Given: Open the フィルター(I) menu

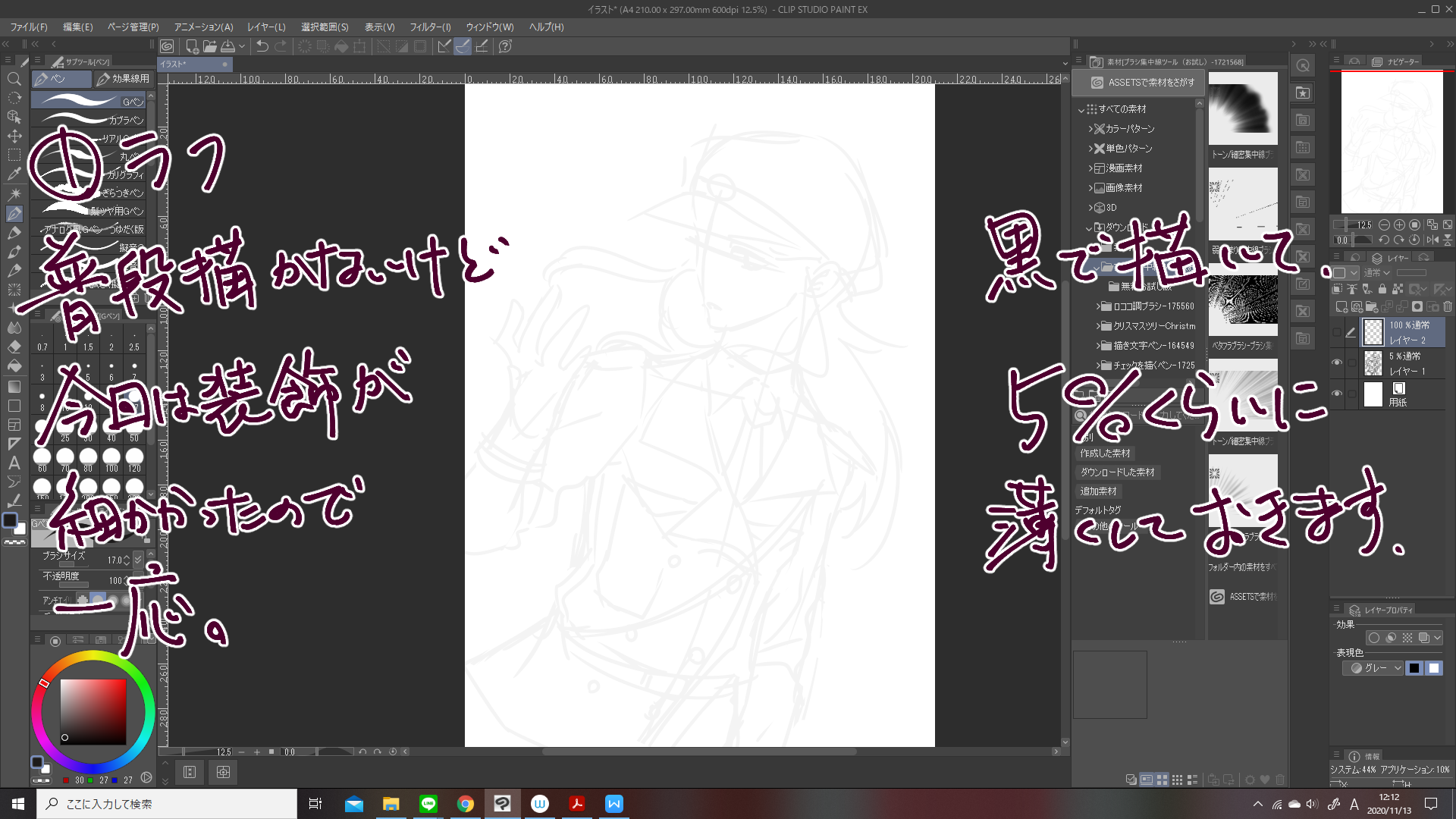Looking at the screenshot, I should [x=430, y=27].
